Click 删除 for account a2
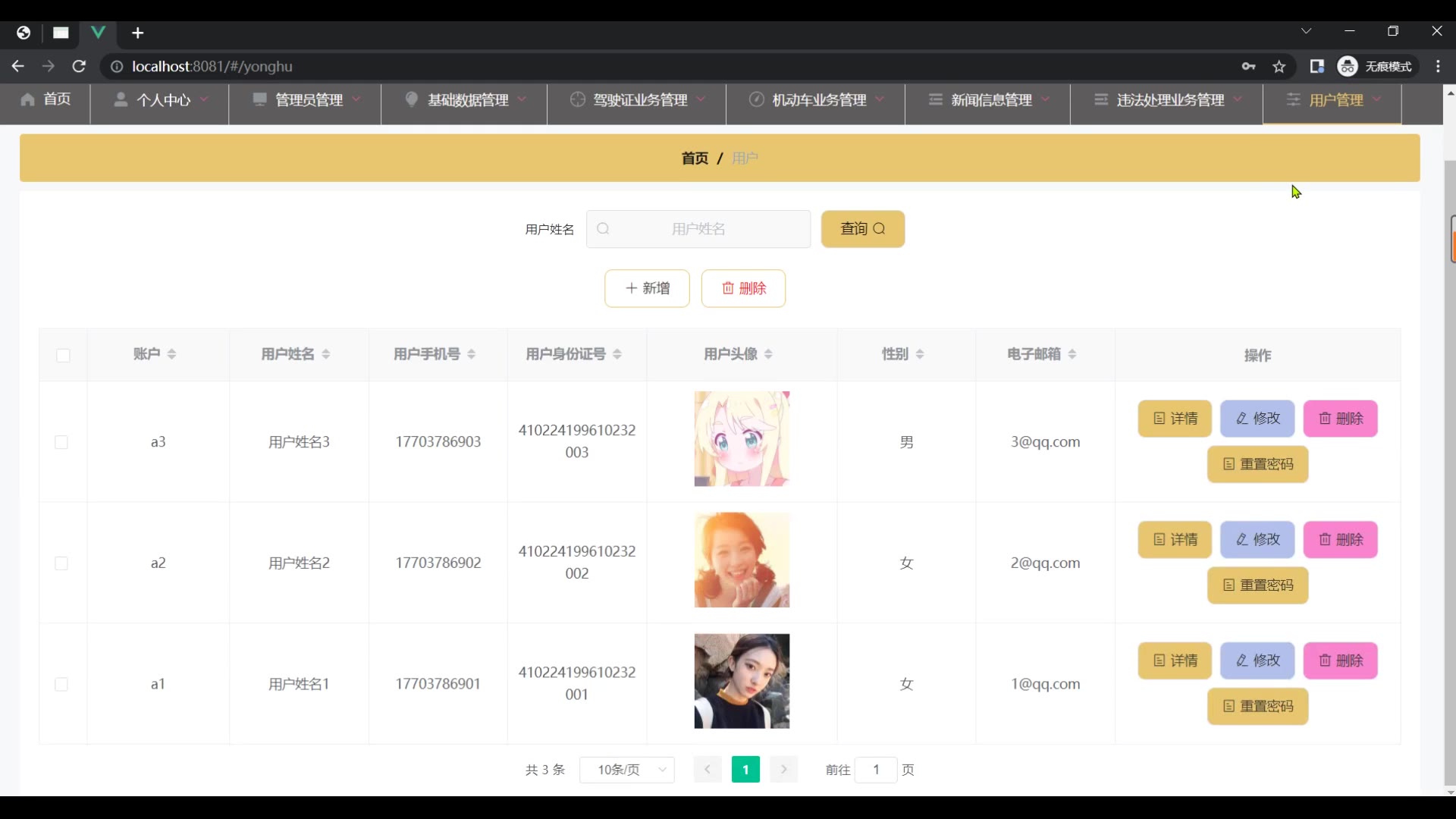 [x=1341, y=540]
